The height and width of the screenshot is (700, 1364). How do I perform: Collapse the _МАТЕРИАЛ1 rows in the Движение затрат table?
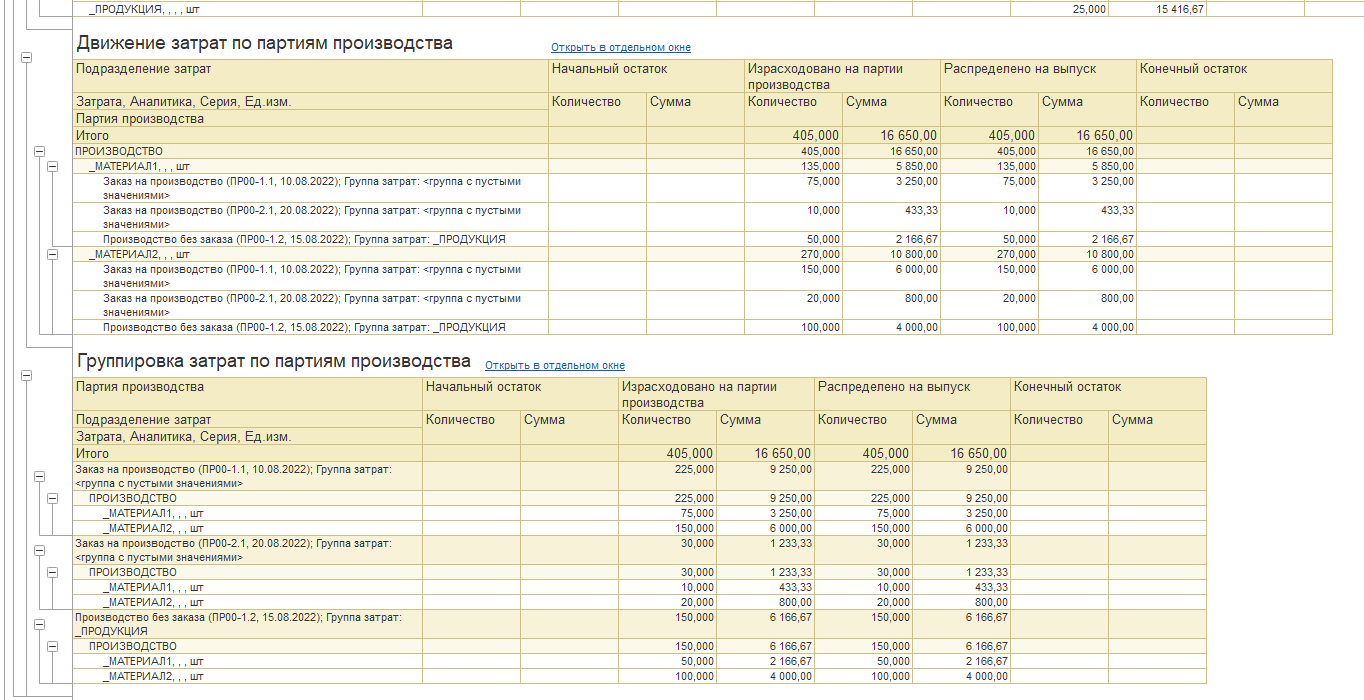(54, 167)
